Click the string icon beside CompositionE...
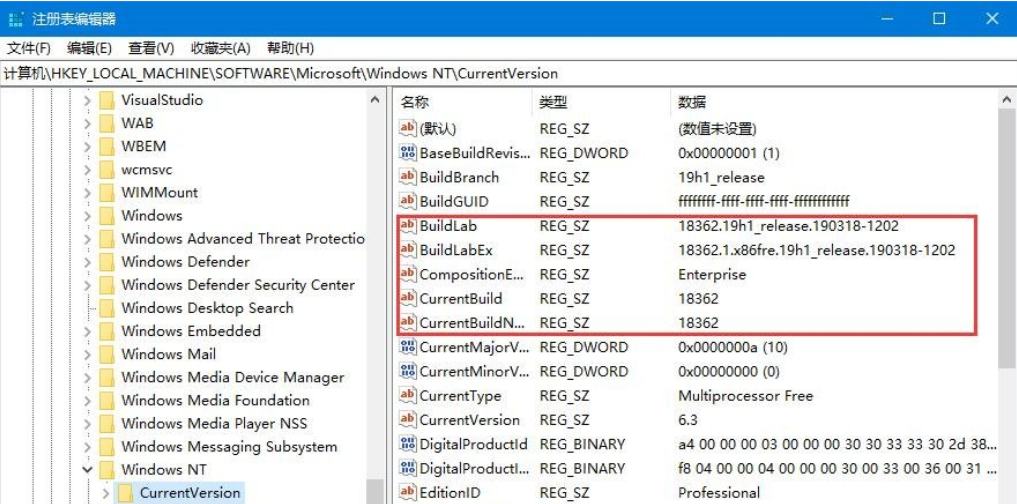This screenshot has width=1017, height=504. coord(407,274)
